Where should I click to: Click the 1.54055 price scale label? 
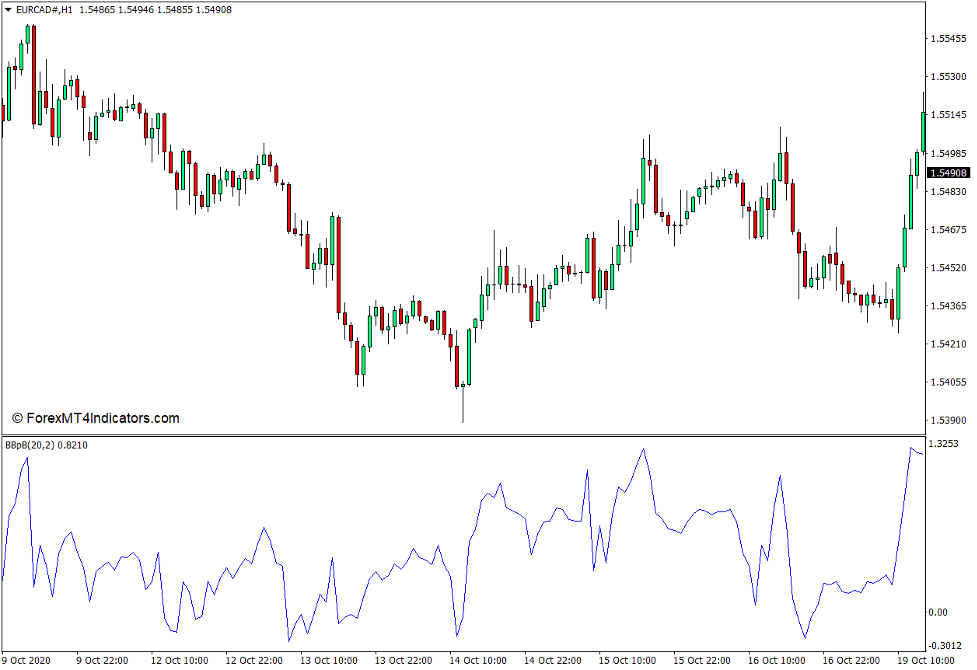coord(948,382)
